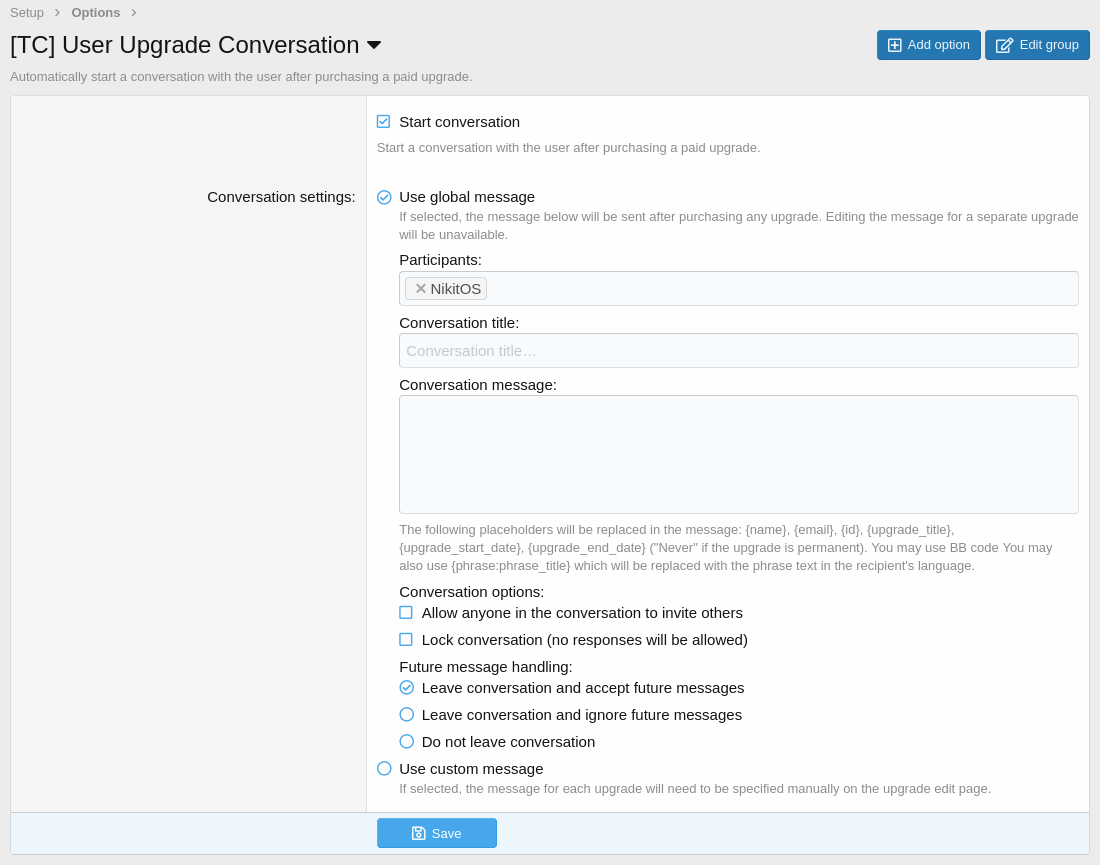
Task: Enable Allow anyone to invite others
Action: point(406,613)
